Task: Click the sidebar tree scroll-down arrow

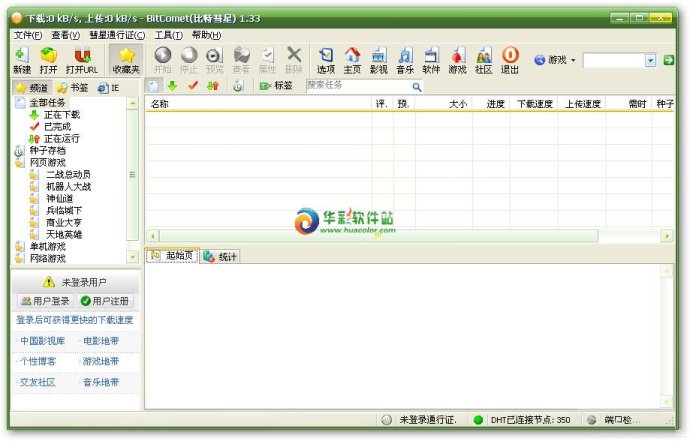Action: (x=132, y=257)
